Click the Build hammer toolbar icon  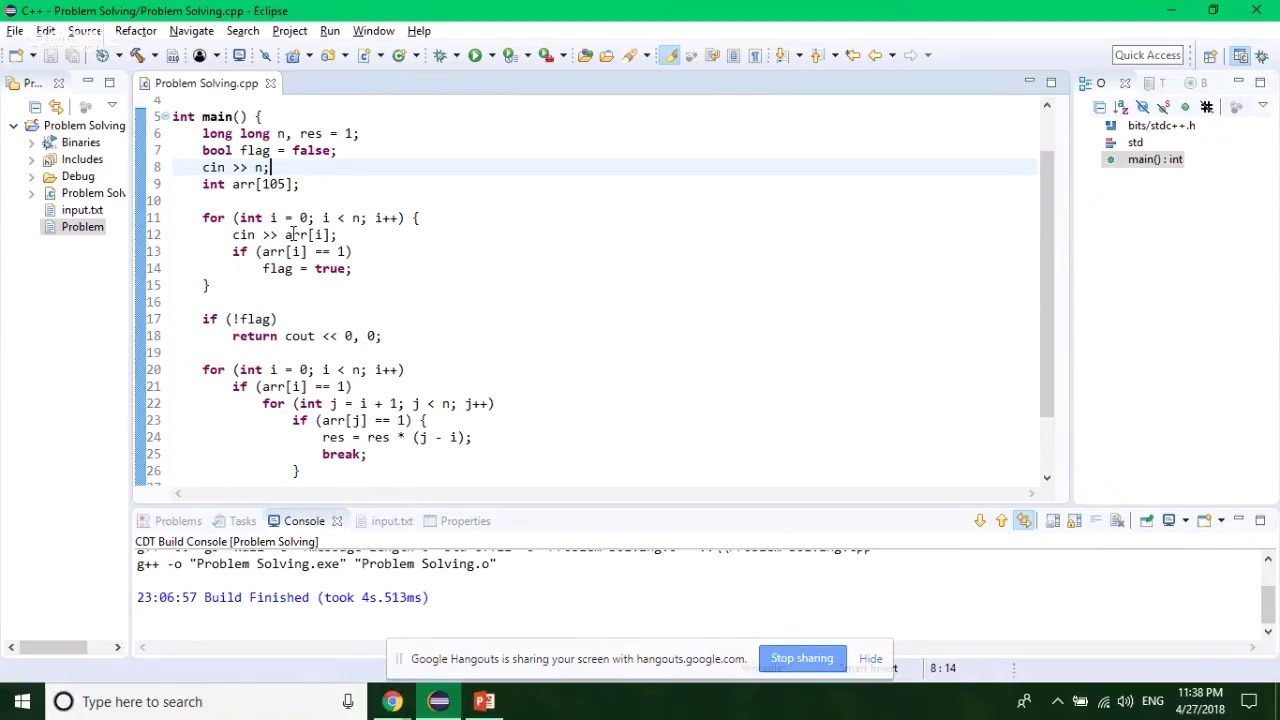[x=137, y=55]
